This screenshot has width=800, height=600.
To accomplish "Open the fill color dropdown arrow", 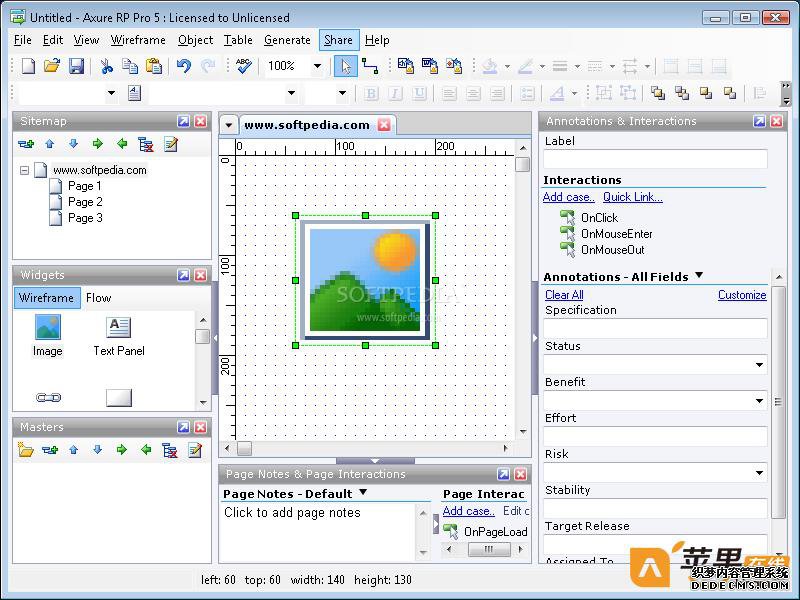I will [507, 66].
